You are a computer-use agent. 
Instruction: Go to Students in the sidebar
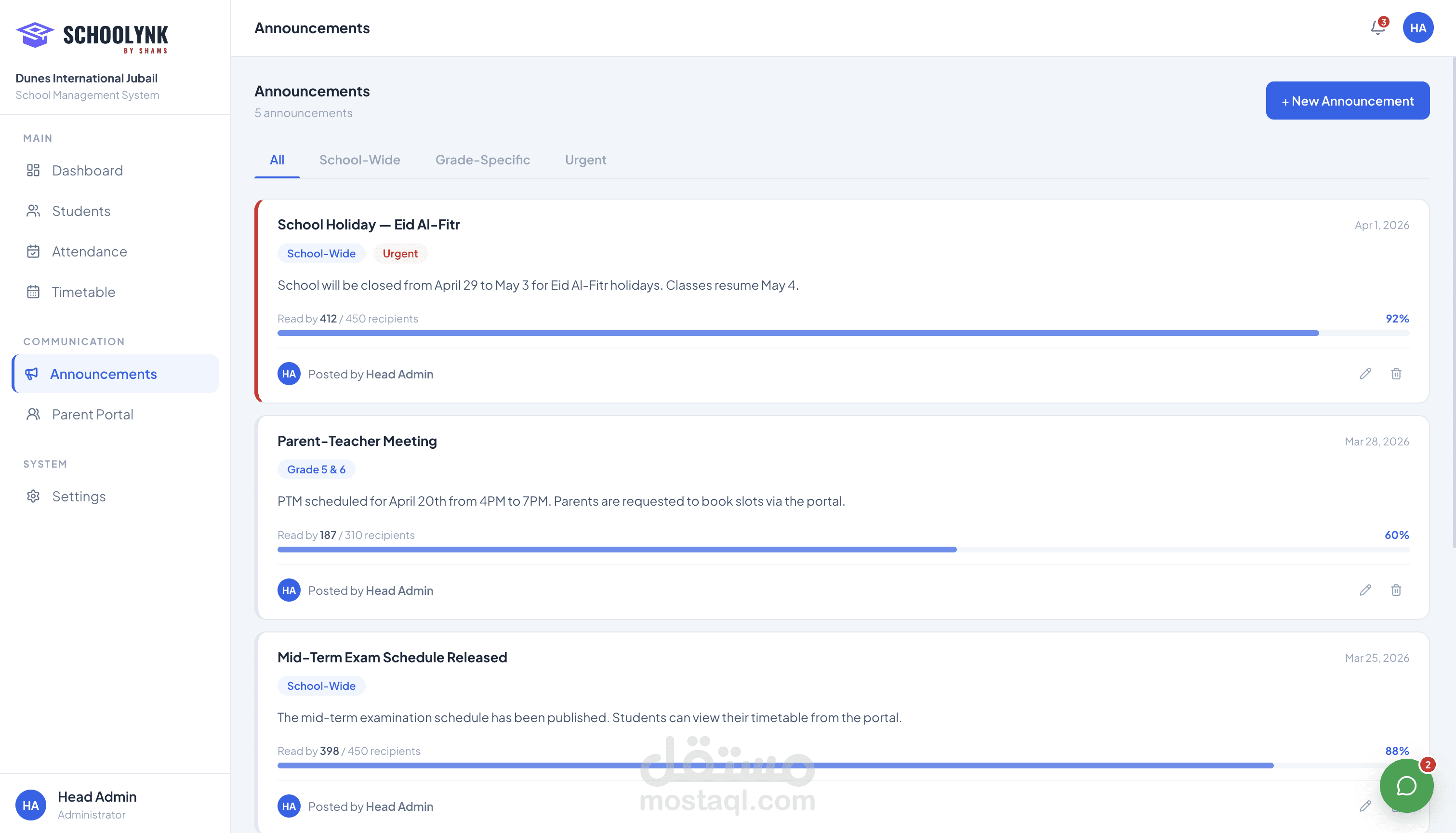pyautogui.click(x=80, y=211)
